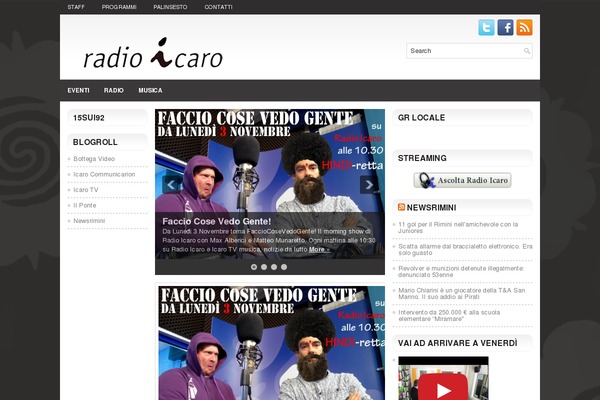Viewport: 600px width, 400px height.
Task: Open the Eventi navigation item
Action: (x=78, y=90)
